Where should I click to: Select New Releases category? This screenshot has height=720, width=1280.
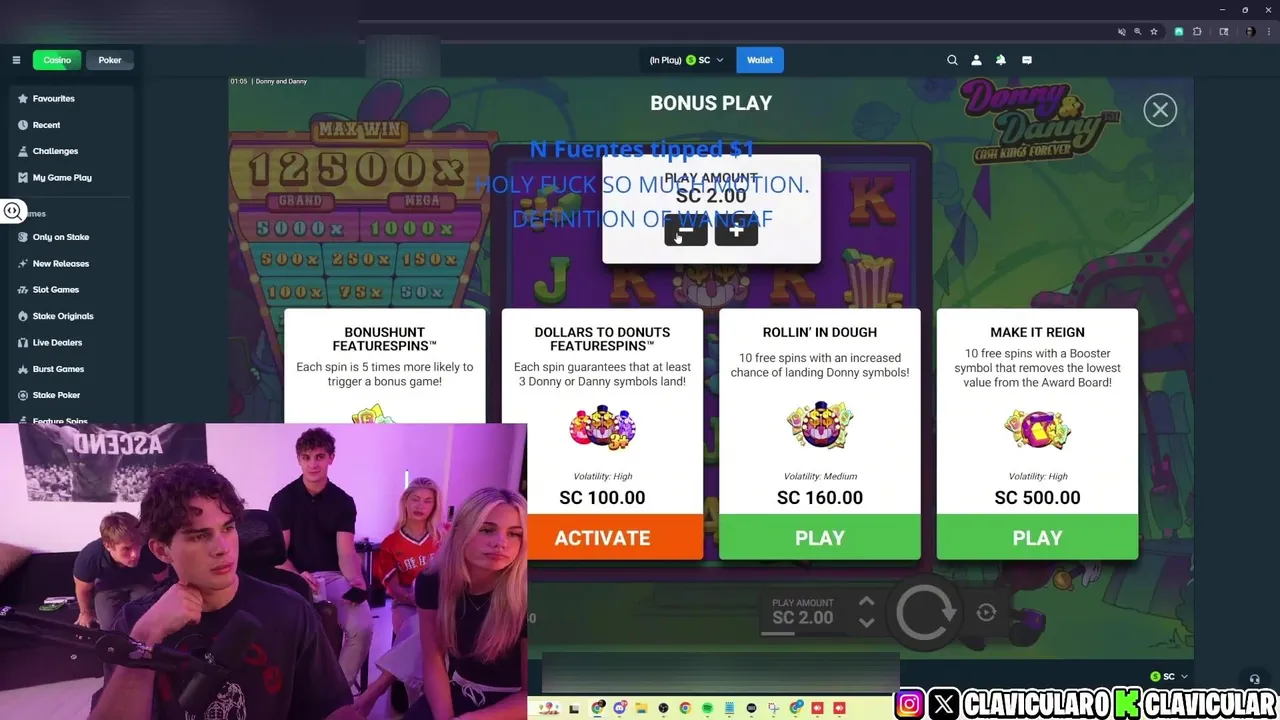71,264
